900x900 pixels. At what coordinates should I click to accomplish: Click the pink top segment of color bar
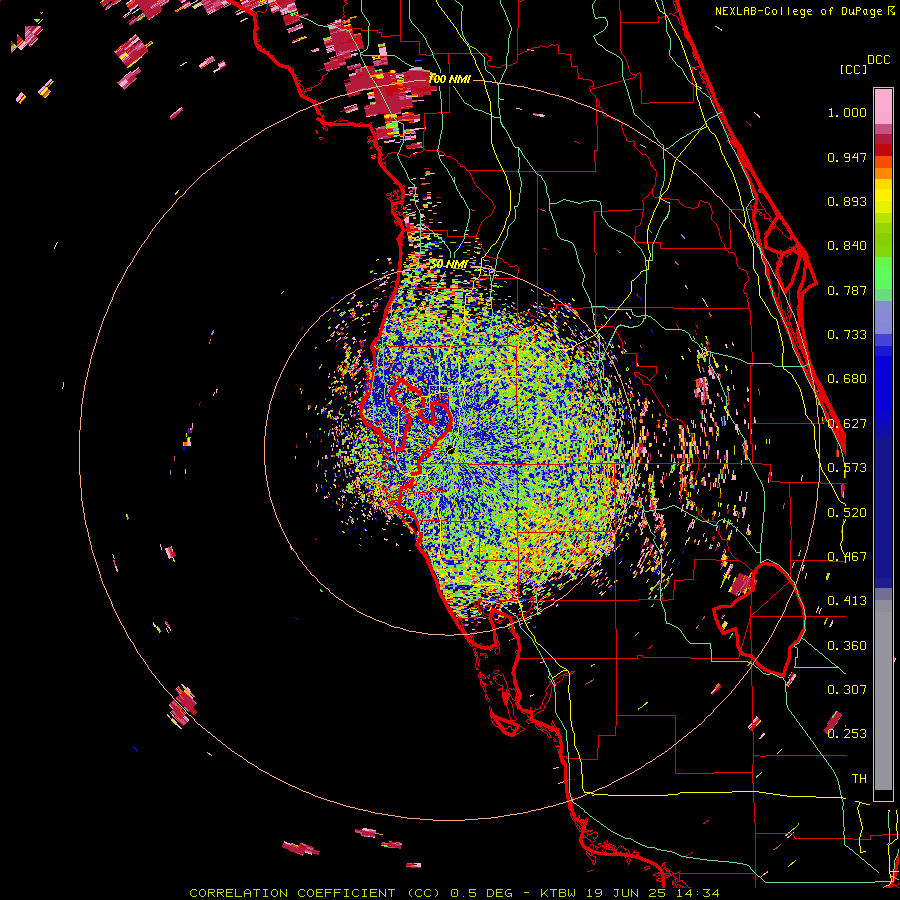click(x=883, y=106)
